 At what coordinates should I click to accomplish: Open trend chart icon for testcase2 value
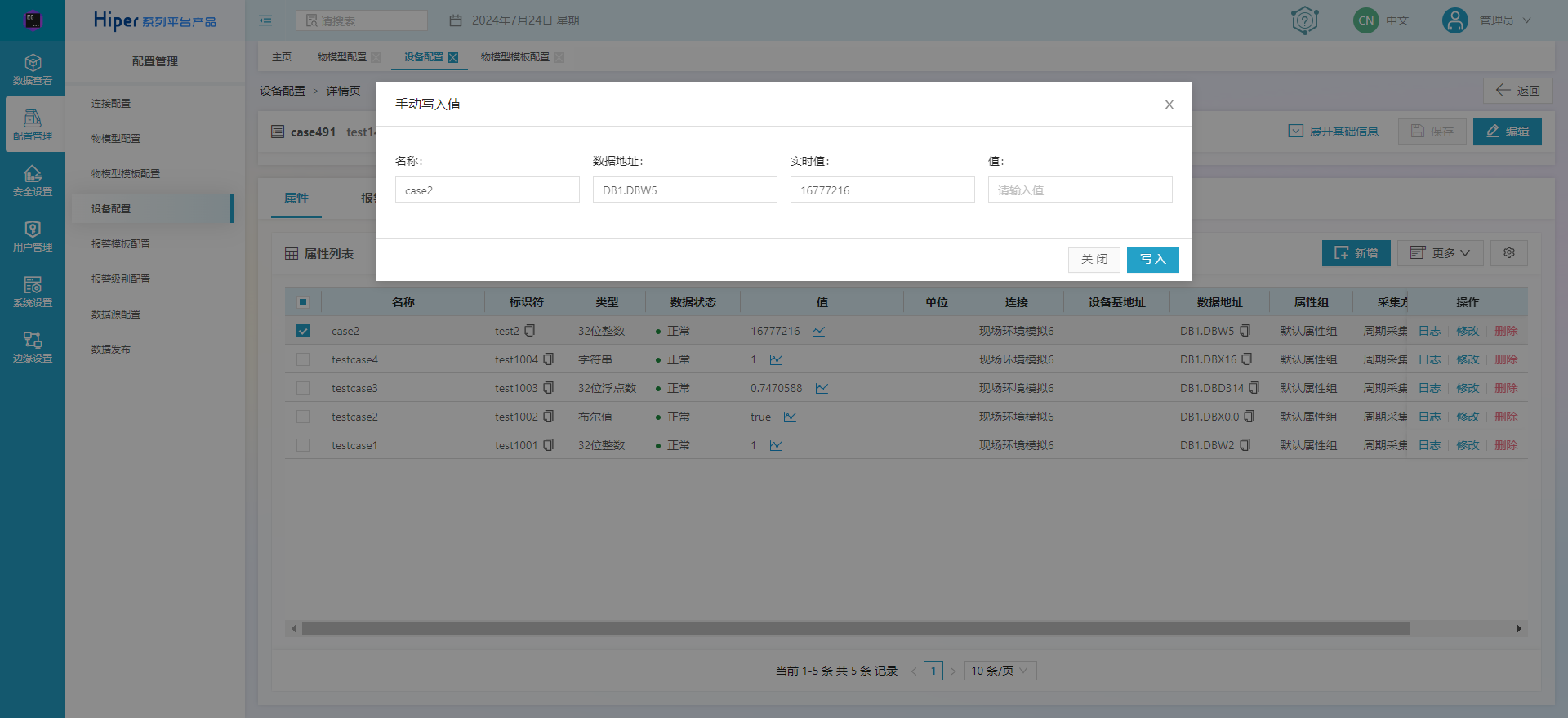click(x=790, y=417)
